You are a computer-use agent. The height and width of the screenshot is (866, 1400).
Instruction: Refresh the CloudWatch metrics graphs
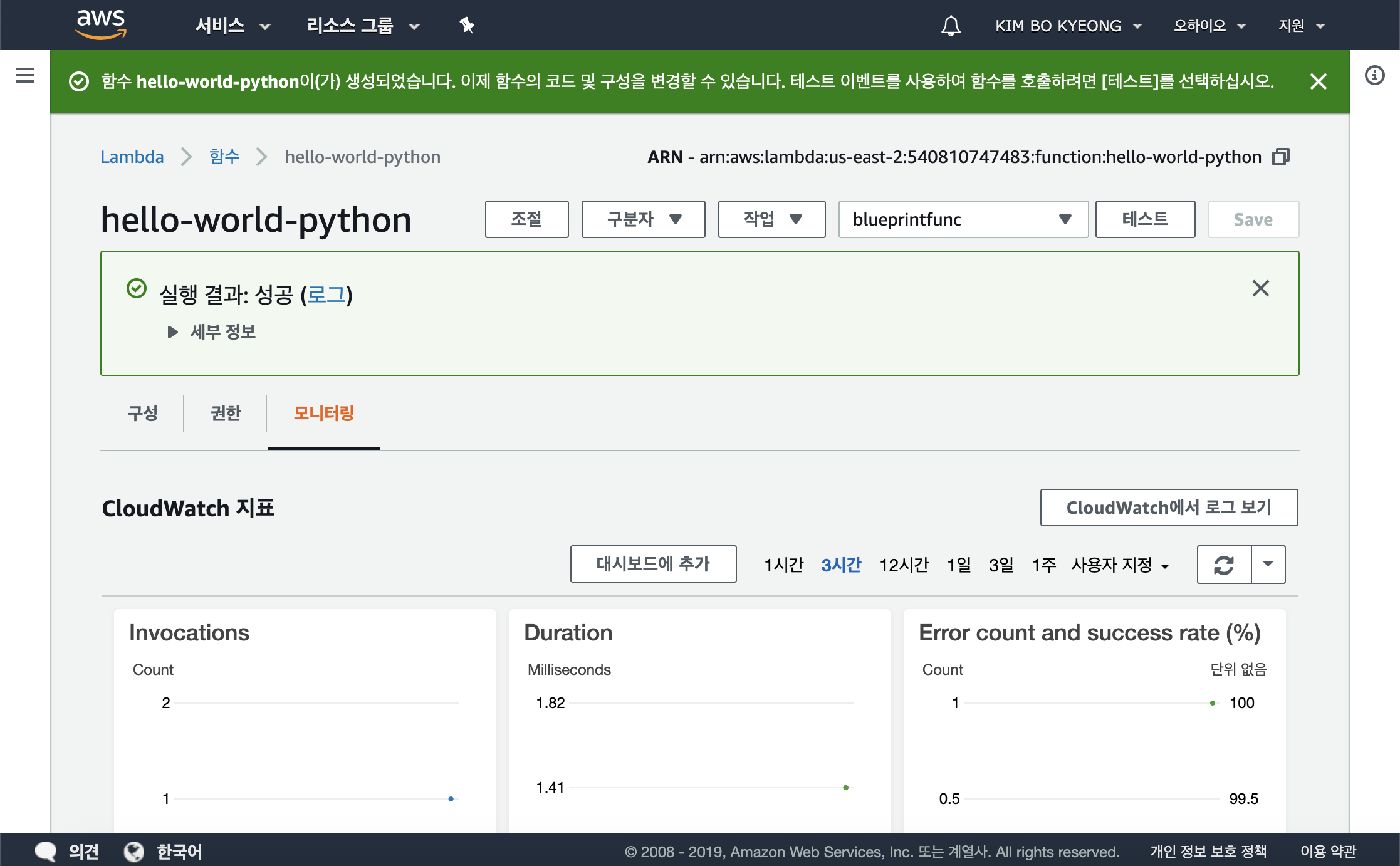tap(1224, 565)
